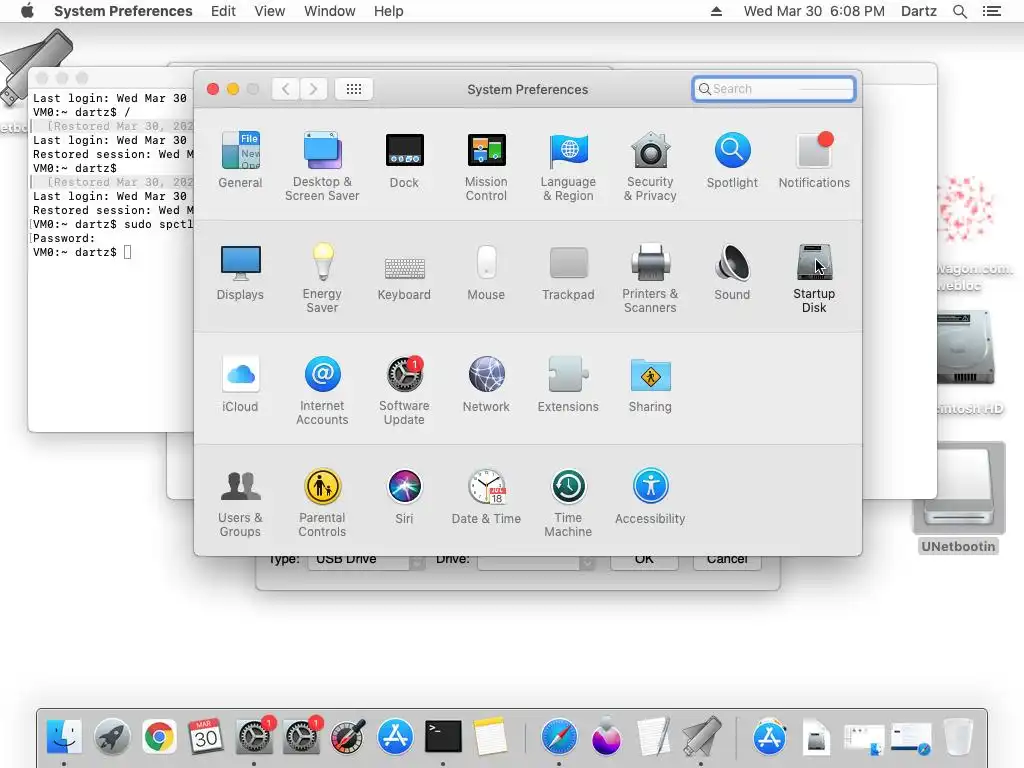Viewport: 1024px width, 768px height.
Task: Open Parental Controls preferences
Action: (x=322, y=503)
